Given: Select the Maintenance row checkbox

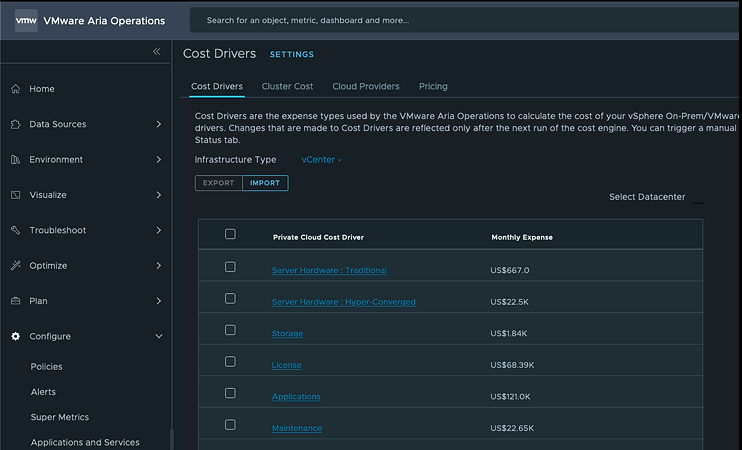Looking at the screenshot, I should point(230,425).
